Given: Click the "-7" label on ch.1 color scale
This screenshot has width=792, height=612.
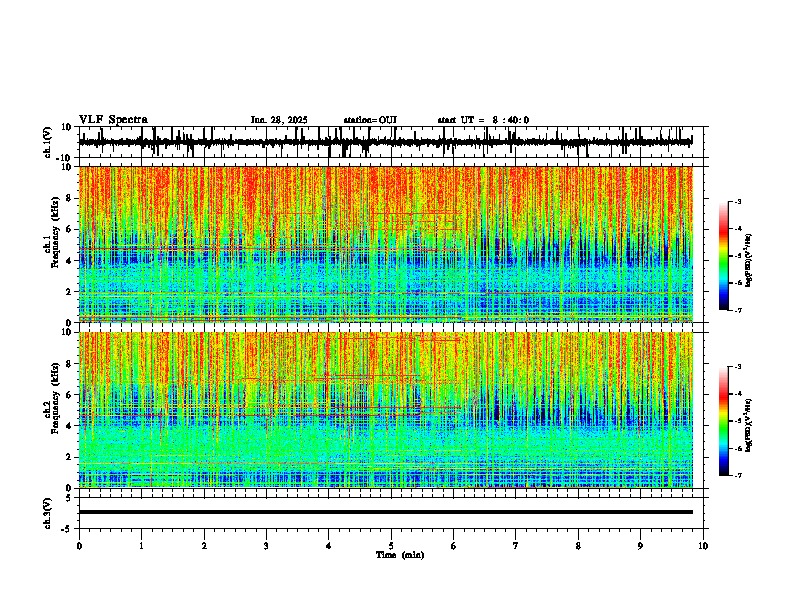Looking at the screenshot, I should pos(737,310).
